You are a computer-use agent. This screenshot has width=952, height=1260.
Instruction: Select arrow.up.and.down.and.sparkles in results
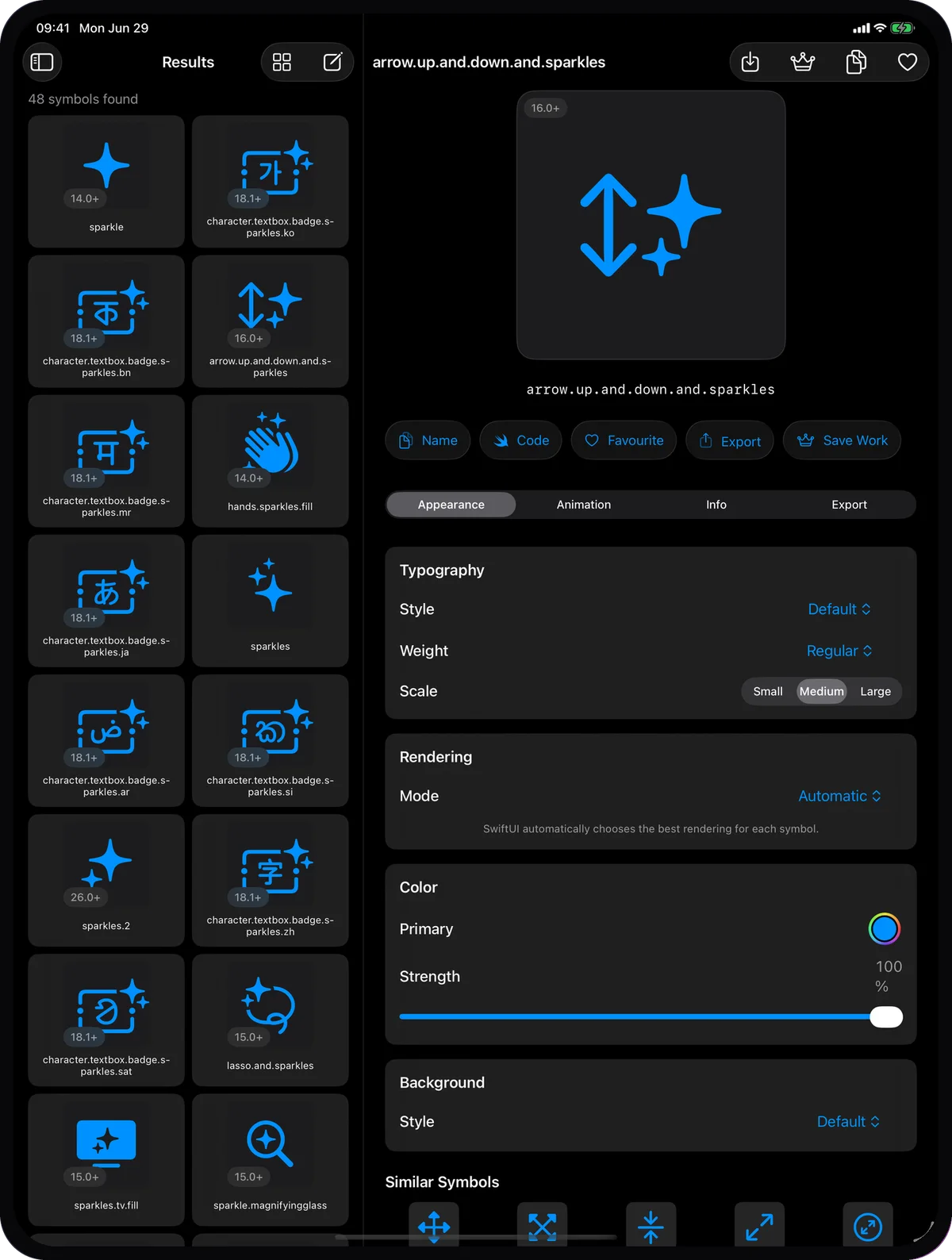pyautogui.click(x=271, y=321)
